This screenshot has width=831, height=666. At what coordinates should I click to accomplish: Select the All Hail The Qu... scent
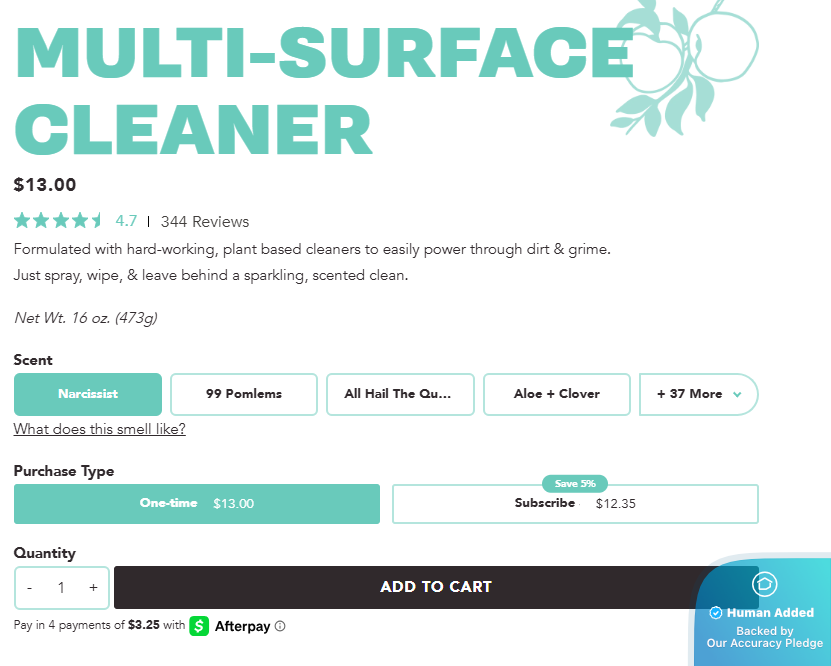click(x=400, y=394)
